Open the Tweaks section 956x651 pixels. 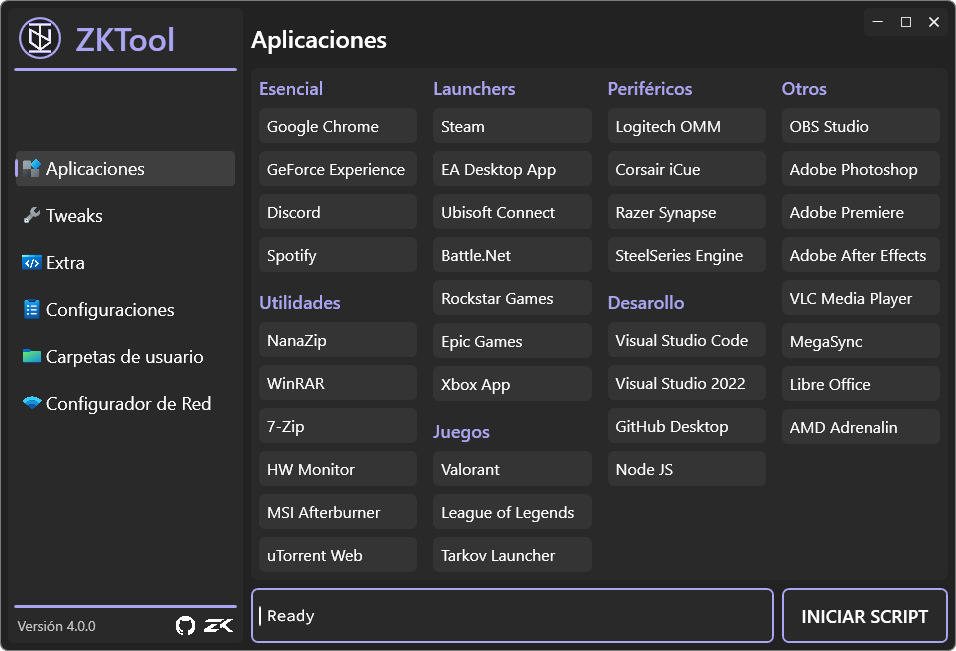pos(125,215)
